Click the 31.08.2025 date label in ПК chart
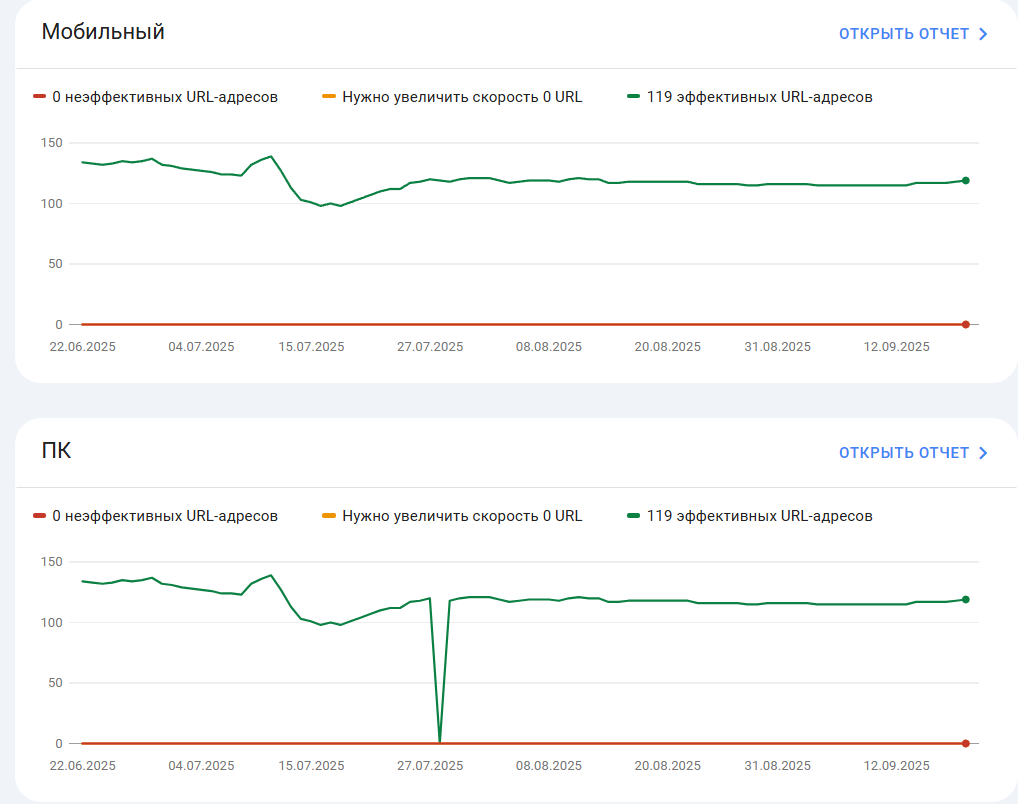Viewport: 1018px width, 804px height. [x=778, y=766]
